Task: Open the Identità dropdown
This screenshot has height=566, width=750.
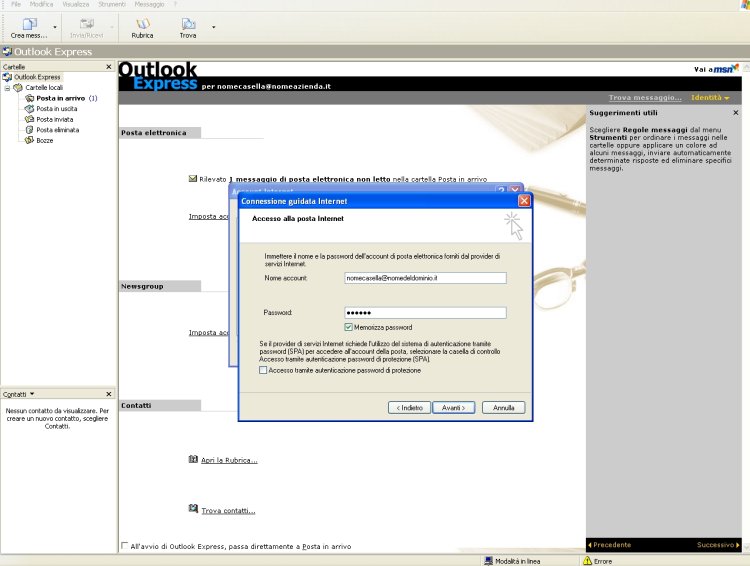Action: tap(710, 98)
